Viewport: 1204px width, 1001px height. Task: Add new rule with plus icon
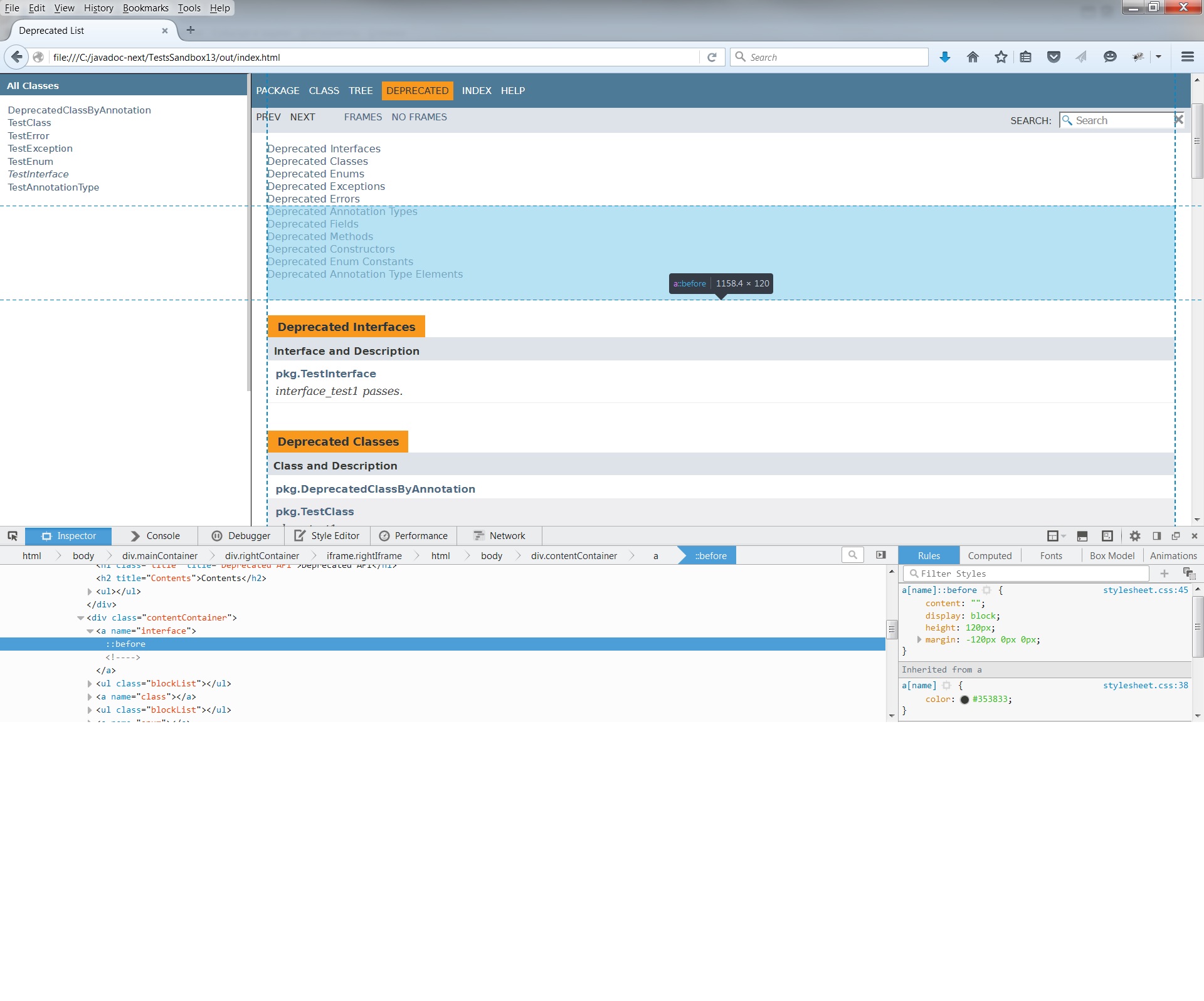pos(1164,574)
